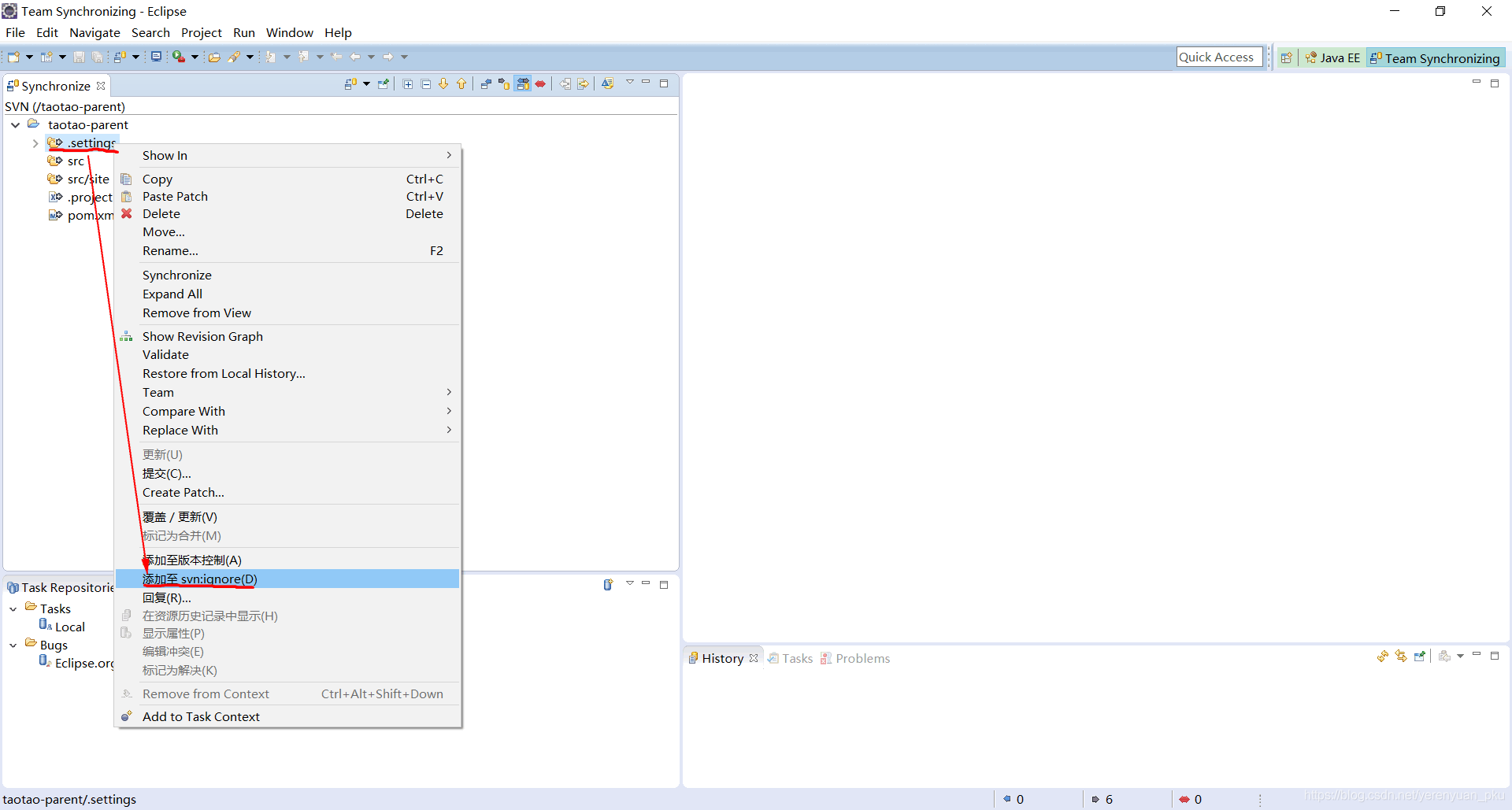Screen dimensions: 1512x810
Task: Click in Quick Access search field
Action: 1219,57
